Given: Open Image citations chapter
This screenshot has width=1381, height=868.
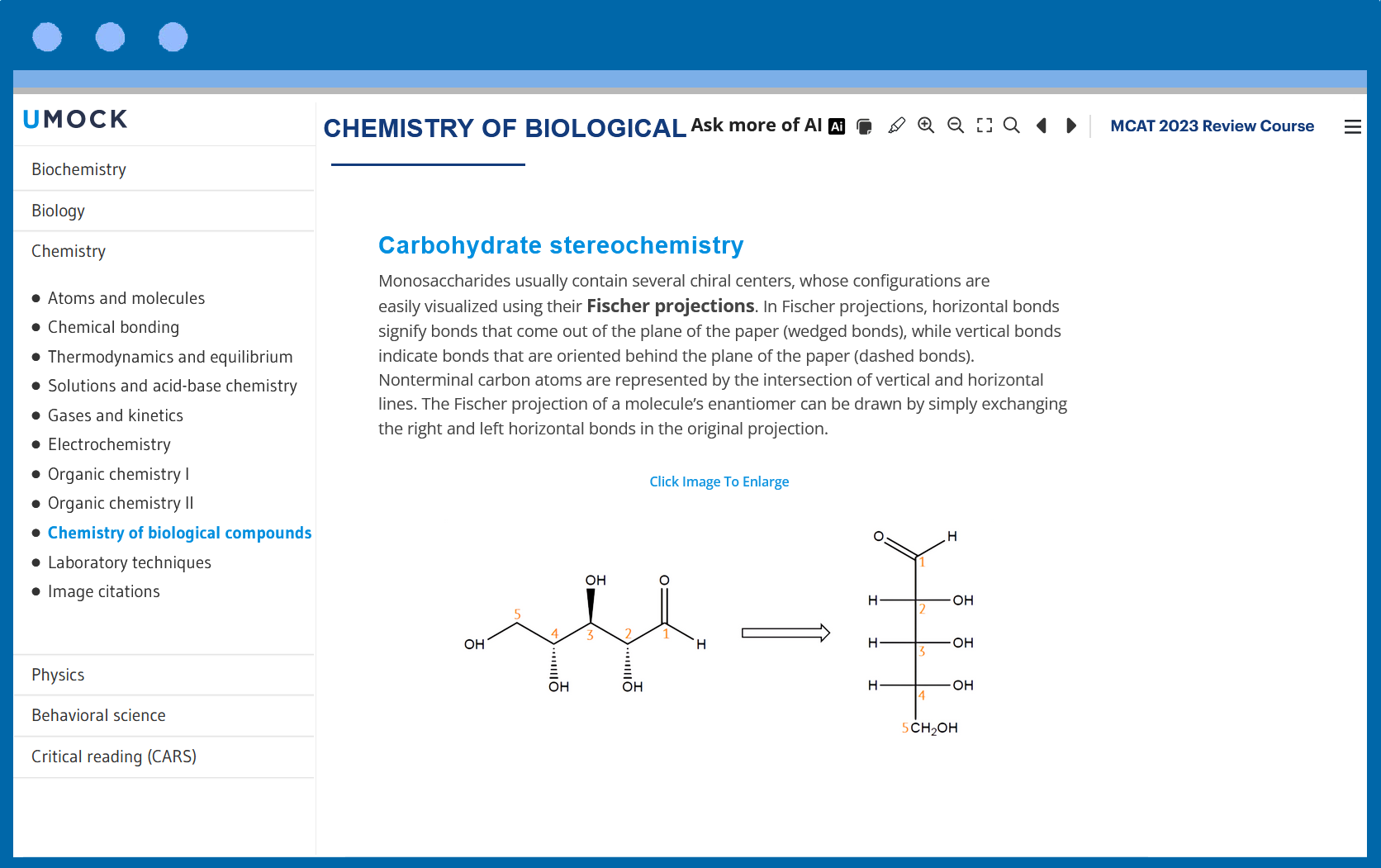Looking at the screenshot, I should 104,591.
